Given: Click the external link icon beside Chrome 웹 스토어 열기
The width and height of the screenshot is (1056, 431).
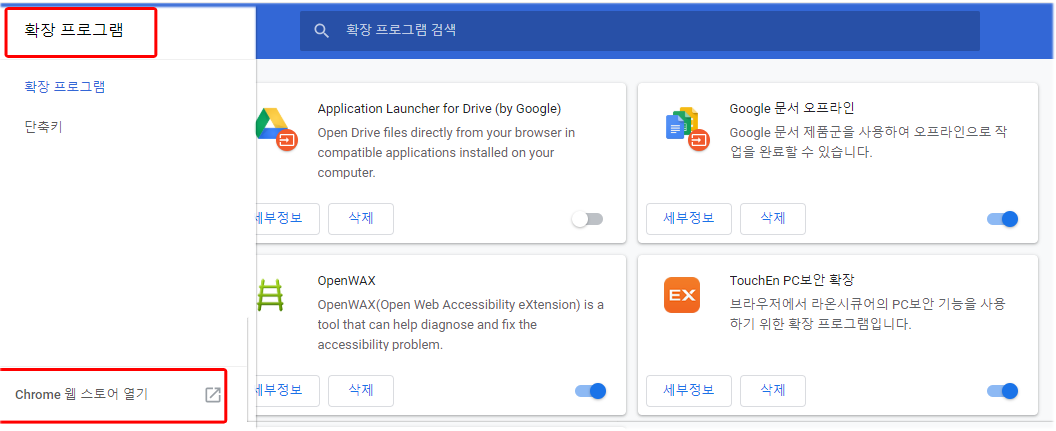Looking at the screenshot, I should (213, 395).
